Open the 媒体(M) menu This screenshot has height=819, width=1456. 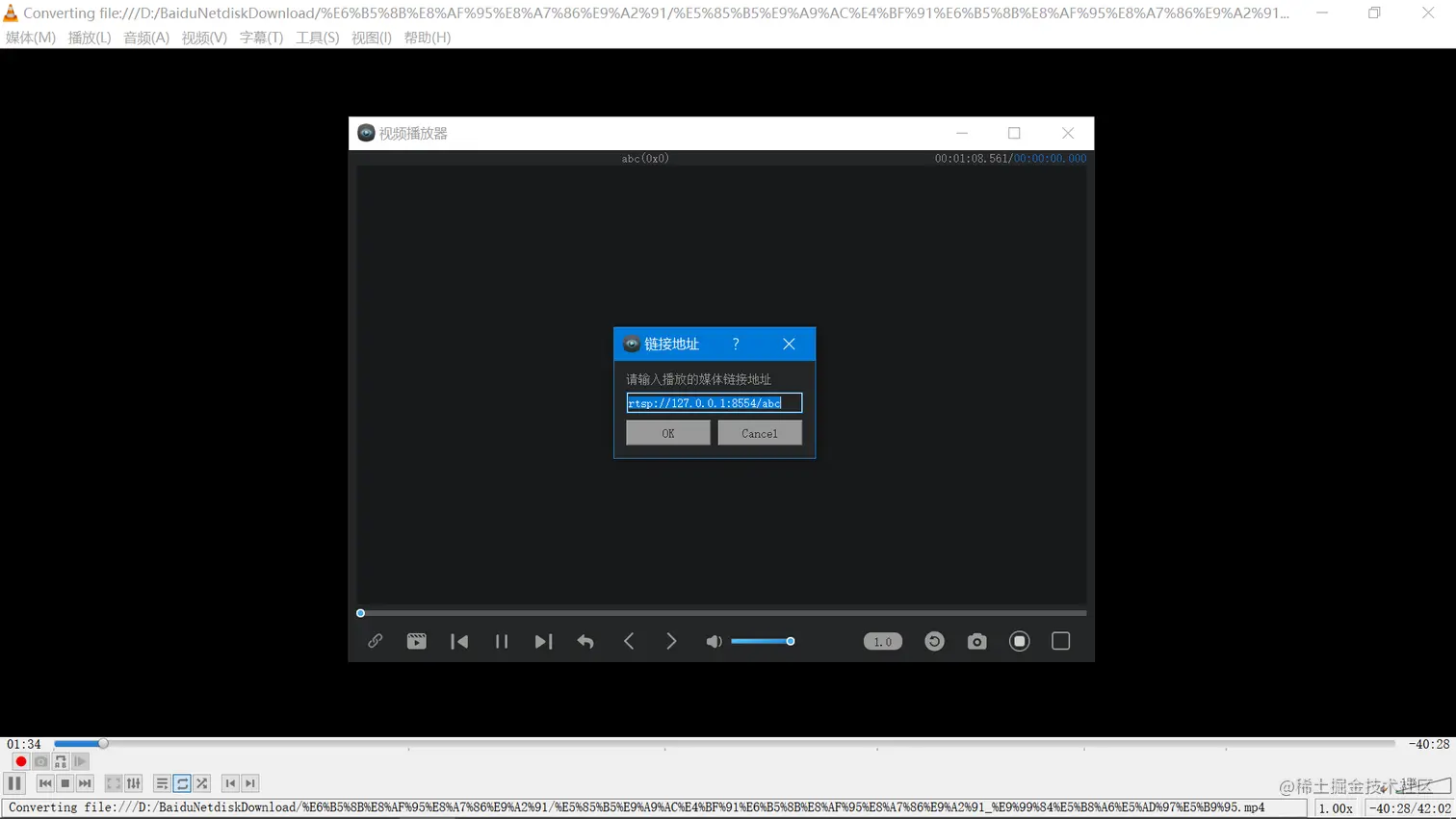(31, 38)
